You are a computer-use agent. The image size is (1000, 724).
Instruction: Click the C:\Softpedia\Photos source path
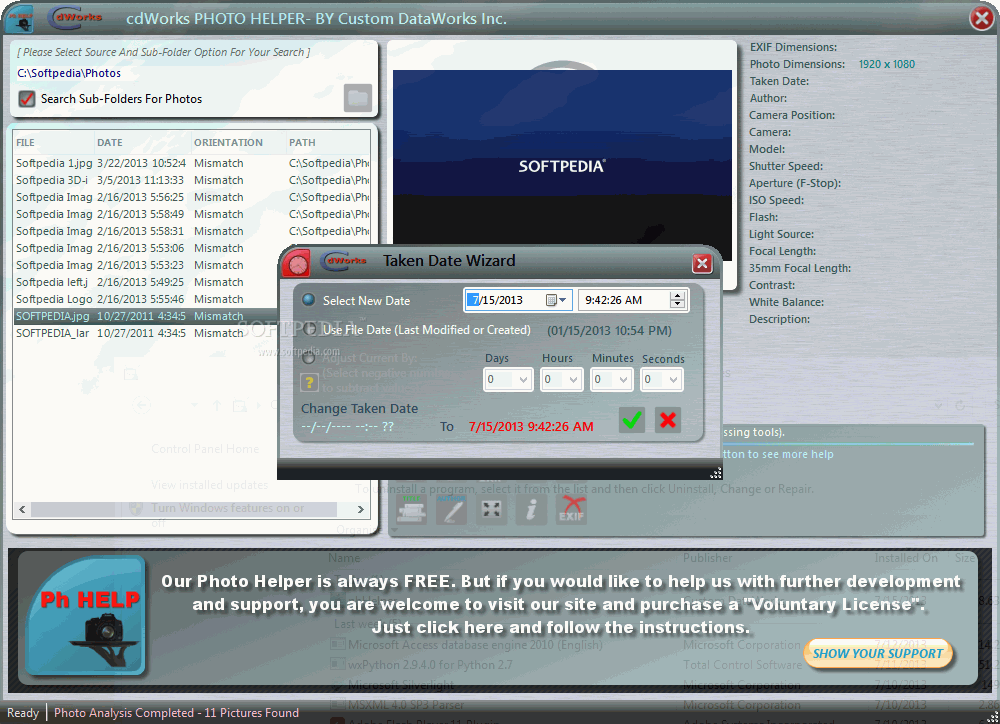coord(69,73)
